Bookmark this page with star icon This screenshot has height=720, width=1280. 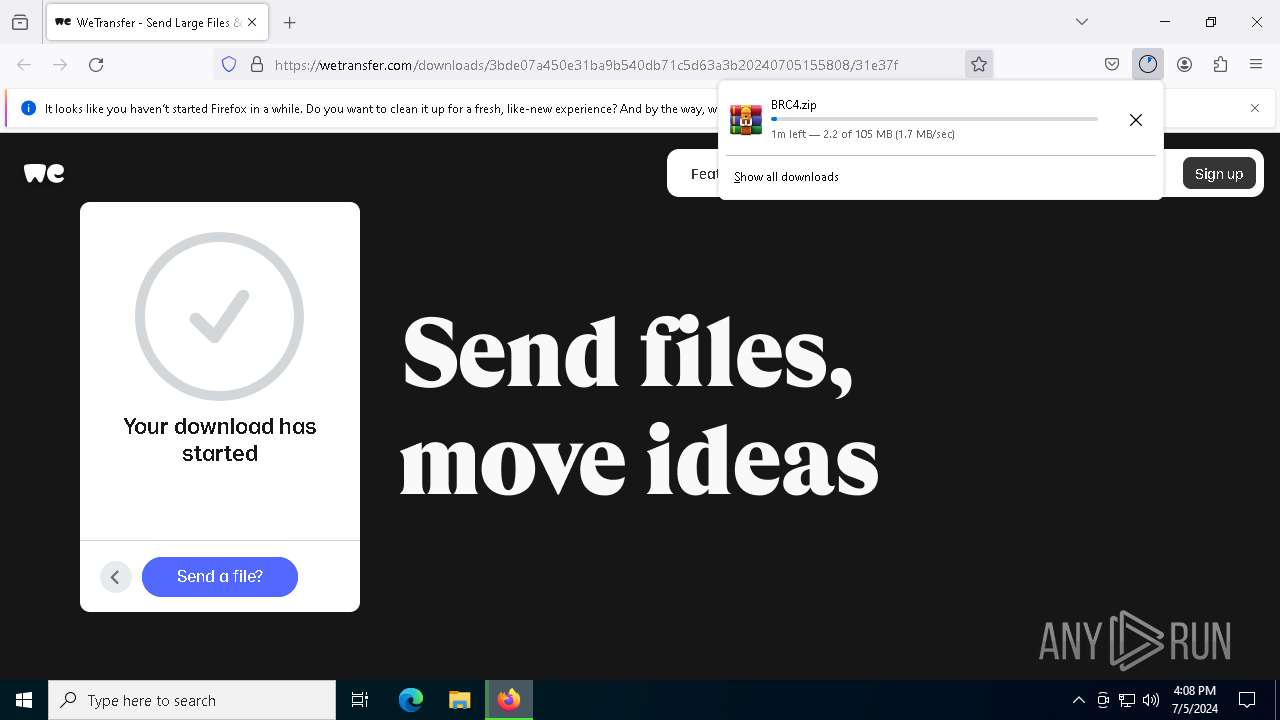tap(979, 64)
